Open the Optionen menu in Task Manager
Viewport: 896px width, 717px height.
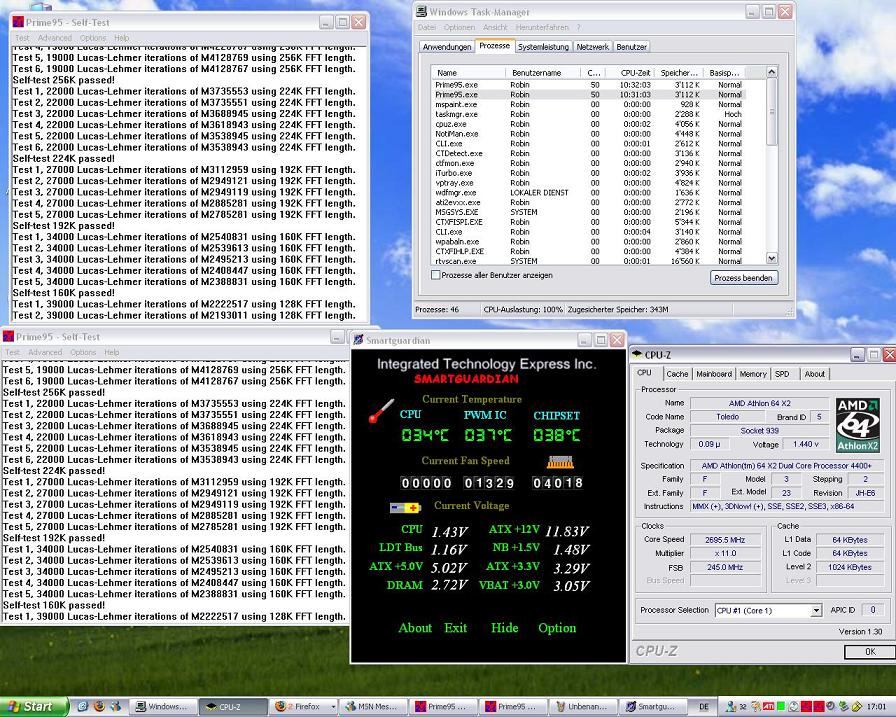click(x=459, y=27)
